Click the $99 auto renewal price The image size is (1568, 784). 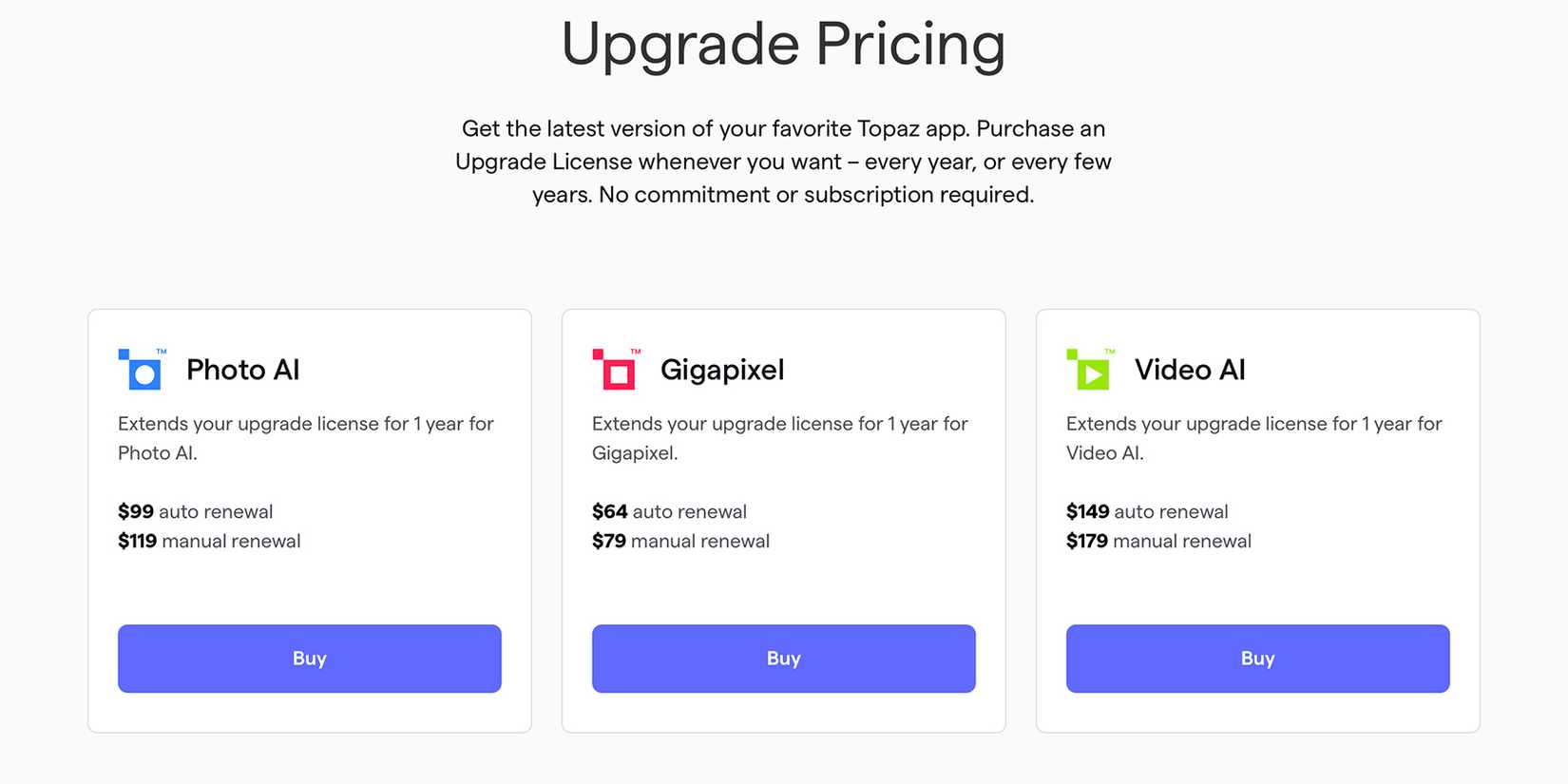point(195,511)
